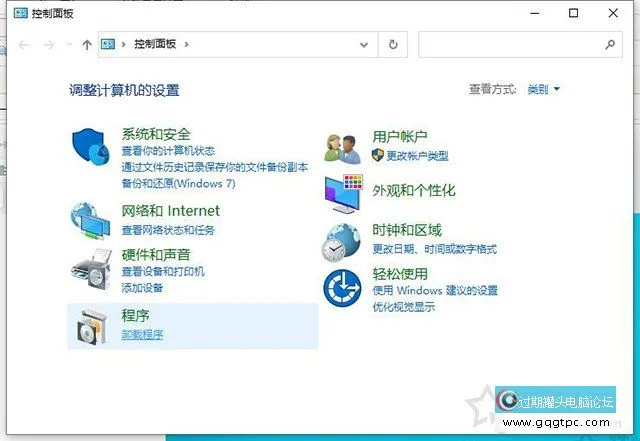Screen dimensions: 640x441
Task: Open 硬件和声音 category heading
Action: pos(156,255)
